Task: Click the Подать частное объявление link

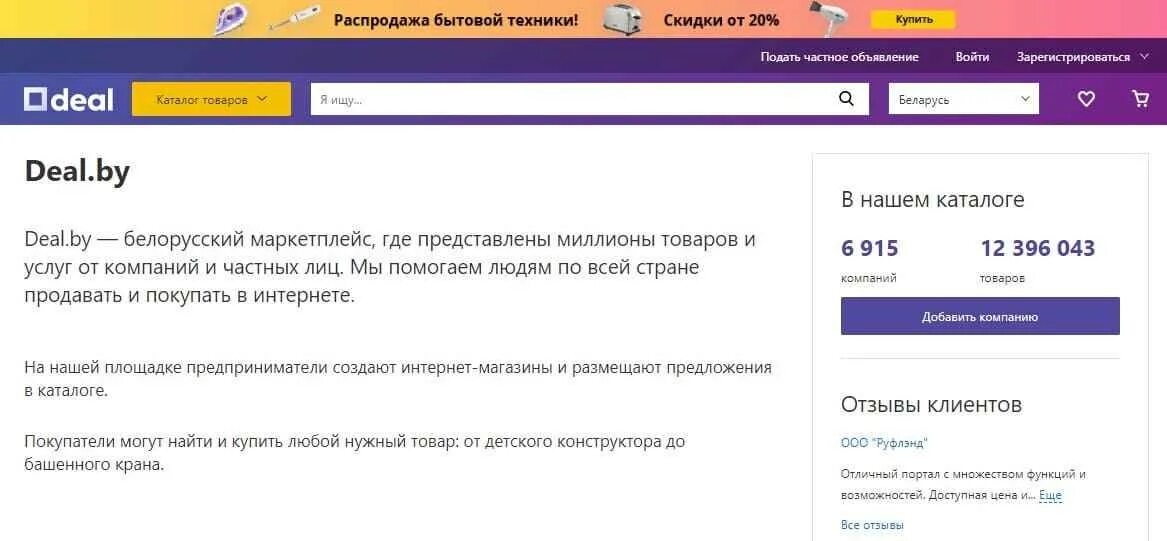Action: [840, 57]
